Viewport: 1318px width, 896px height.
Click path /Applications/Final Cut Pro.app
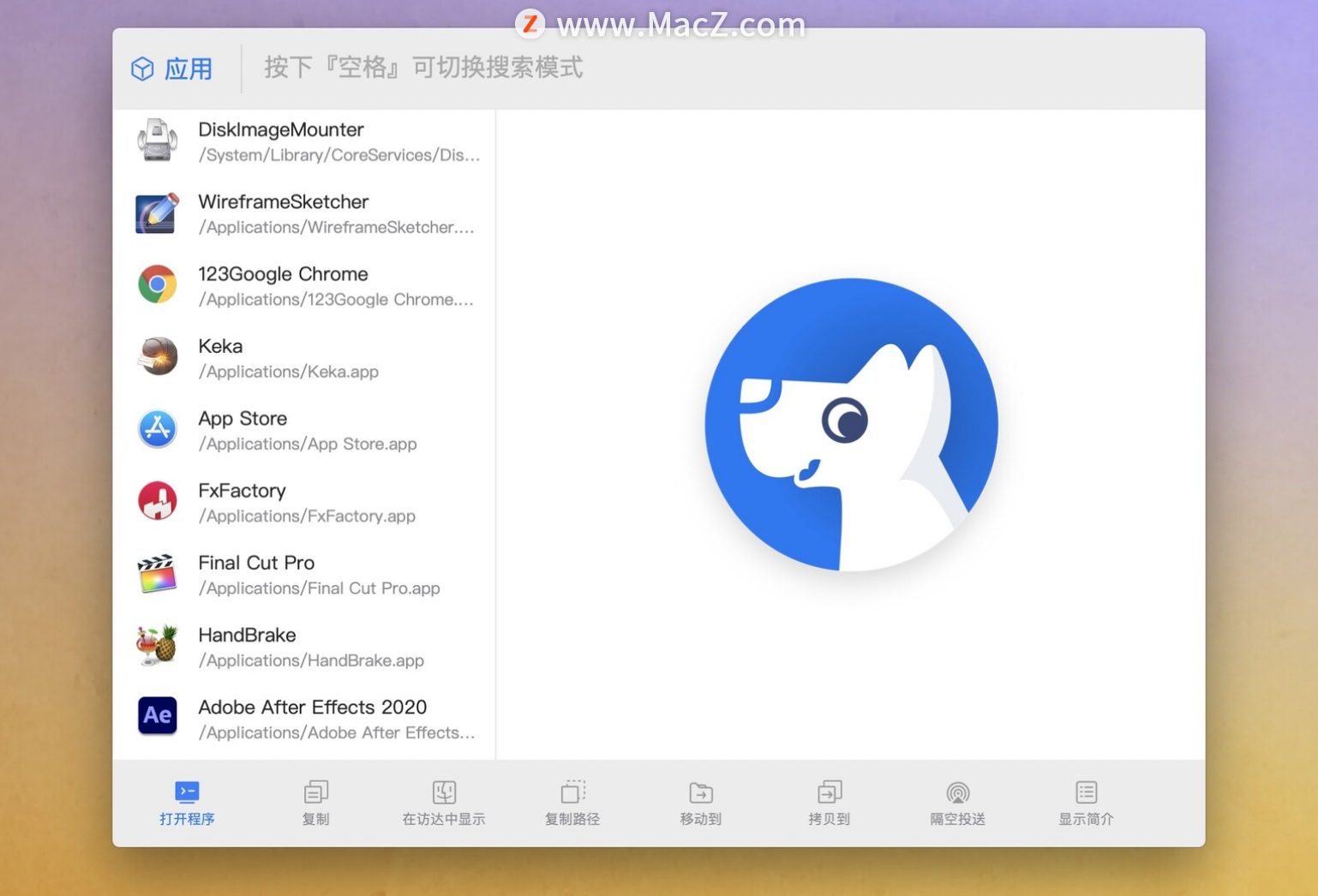coord(319,588)
